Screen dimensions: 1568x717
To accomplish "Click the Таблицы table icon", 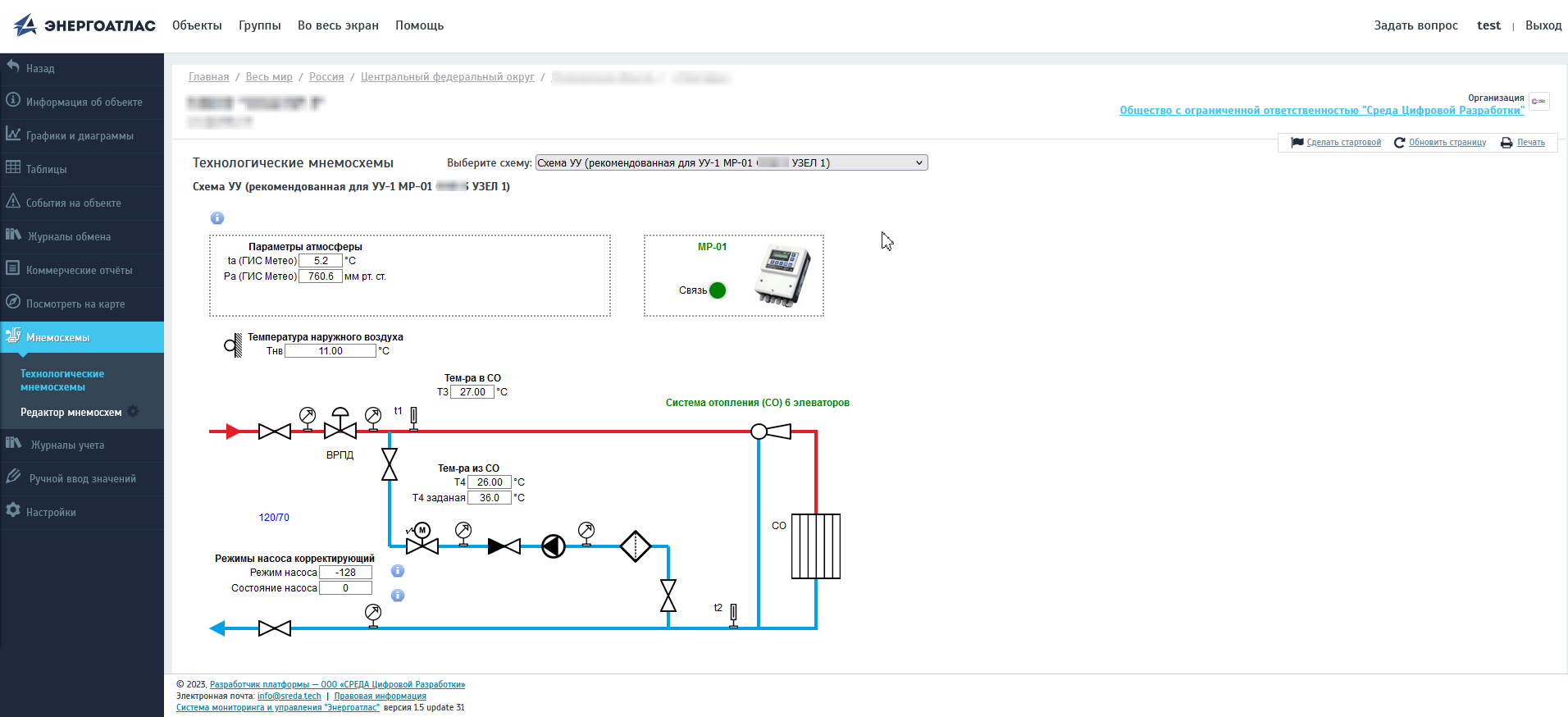I will tap(13, 167).
